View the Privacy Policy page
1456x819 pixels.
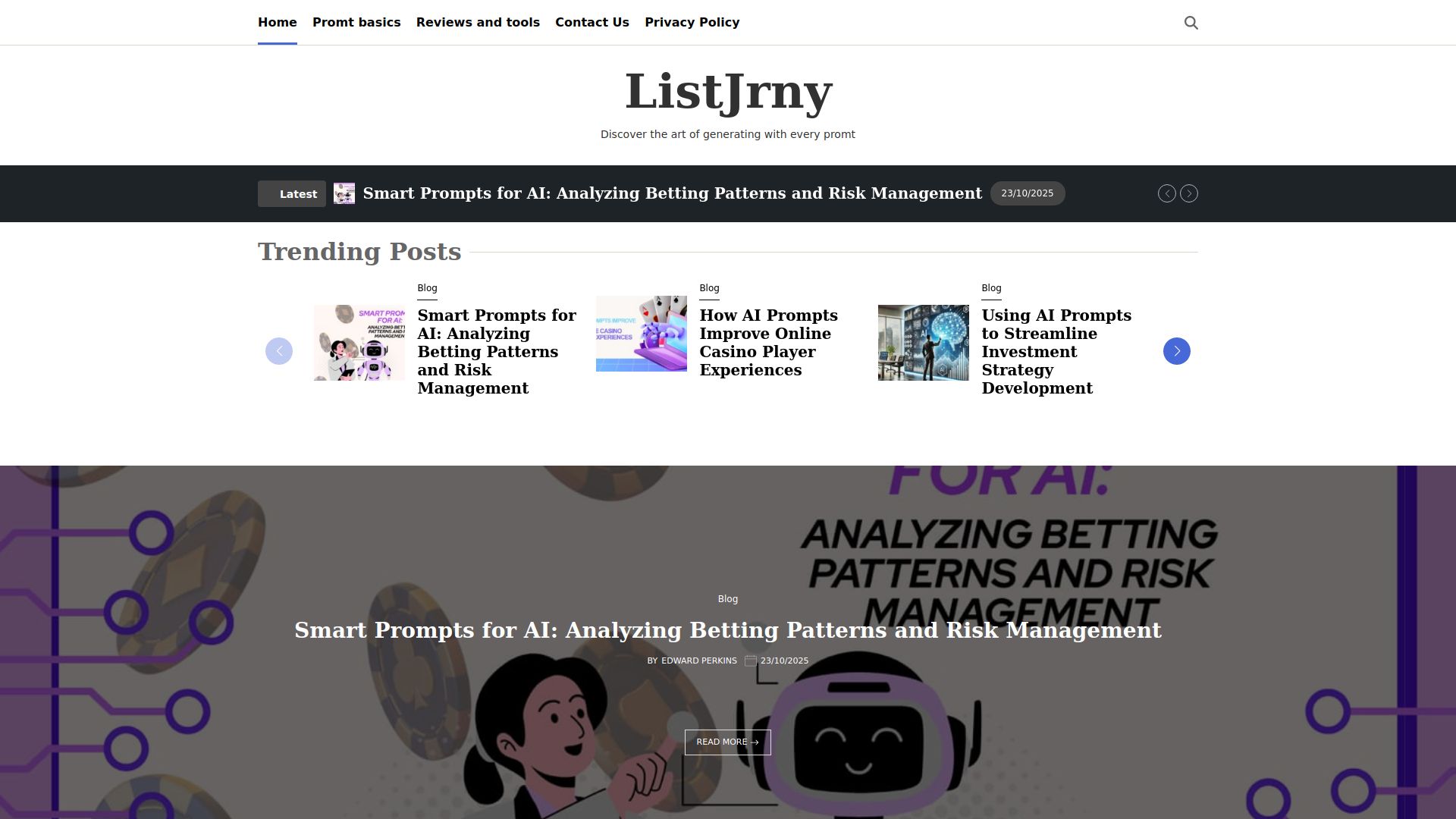coord(692,23)
